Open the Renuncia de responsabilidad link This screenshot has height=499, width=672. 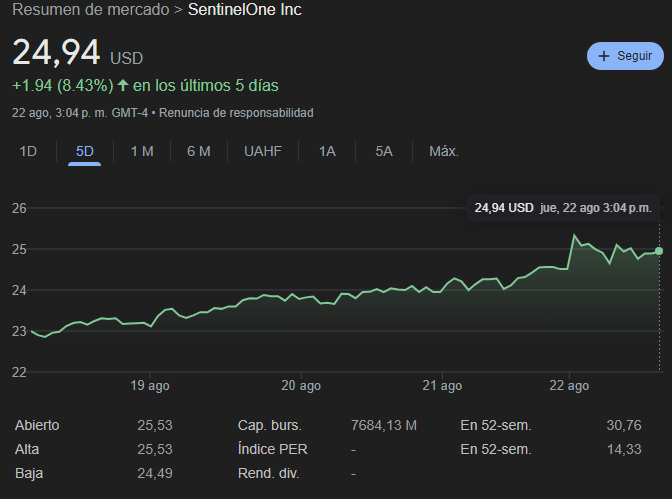tap(236, 113)
